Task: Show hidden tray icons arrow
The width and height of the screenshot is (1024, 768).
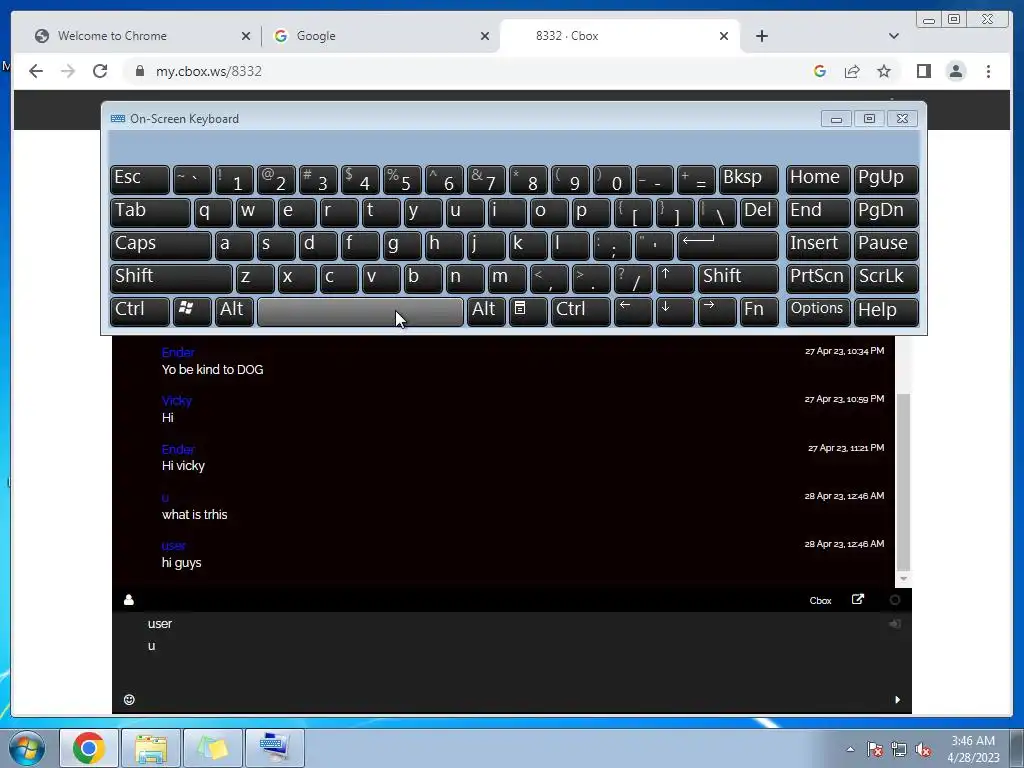Action: pyautogui.click(x=850, y=749)
